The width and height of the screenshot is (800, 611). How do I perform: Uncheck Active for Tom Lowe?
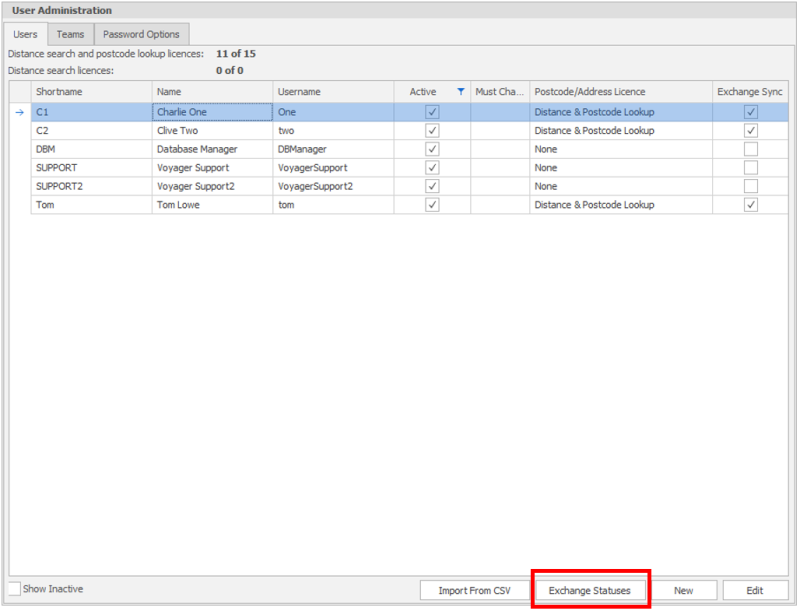pyautogui.click(x=432, y=205)
